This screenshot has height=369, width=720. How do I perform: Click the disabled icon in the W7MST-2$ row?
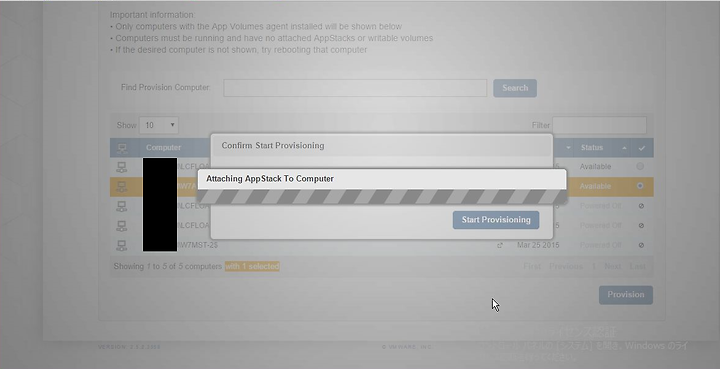coord(641,245)
